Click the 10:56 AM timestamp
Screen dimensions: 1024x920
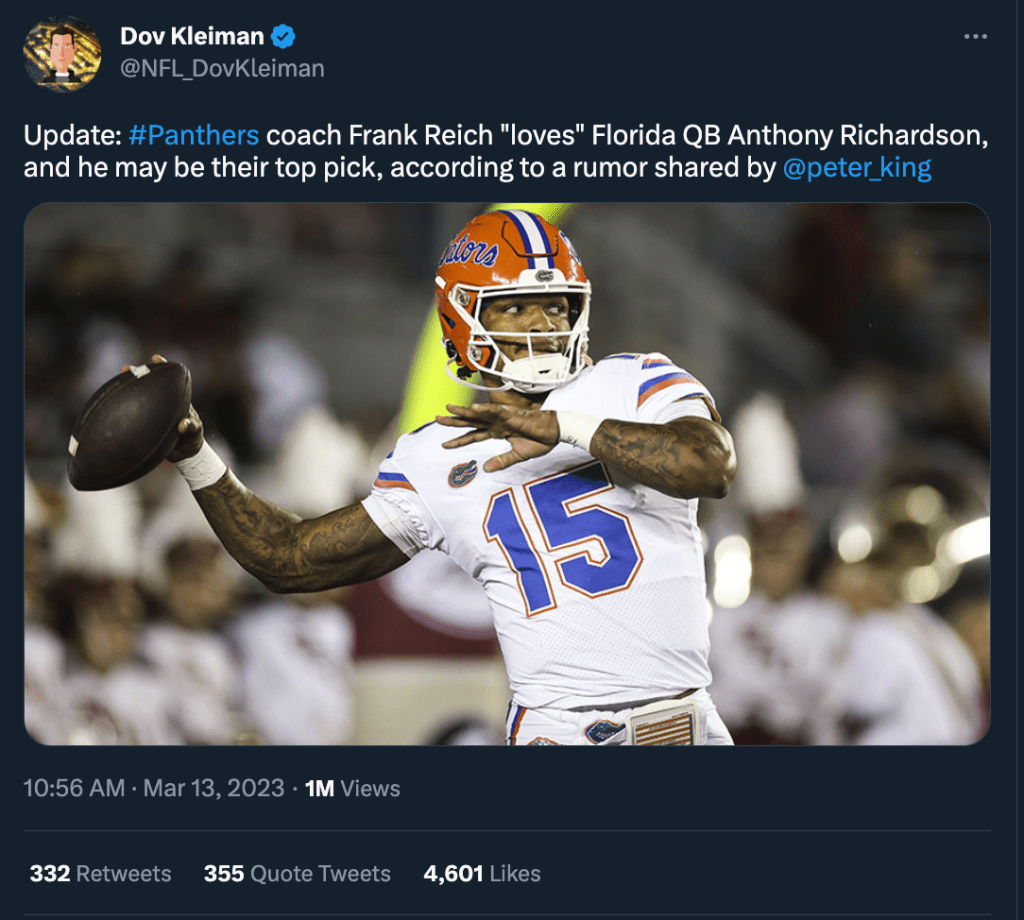pyautogui.click(x=74, y=788)
